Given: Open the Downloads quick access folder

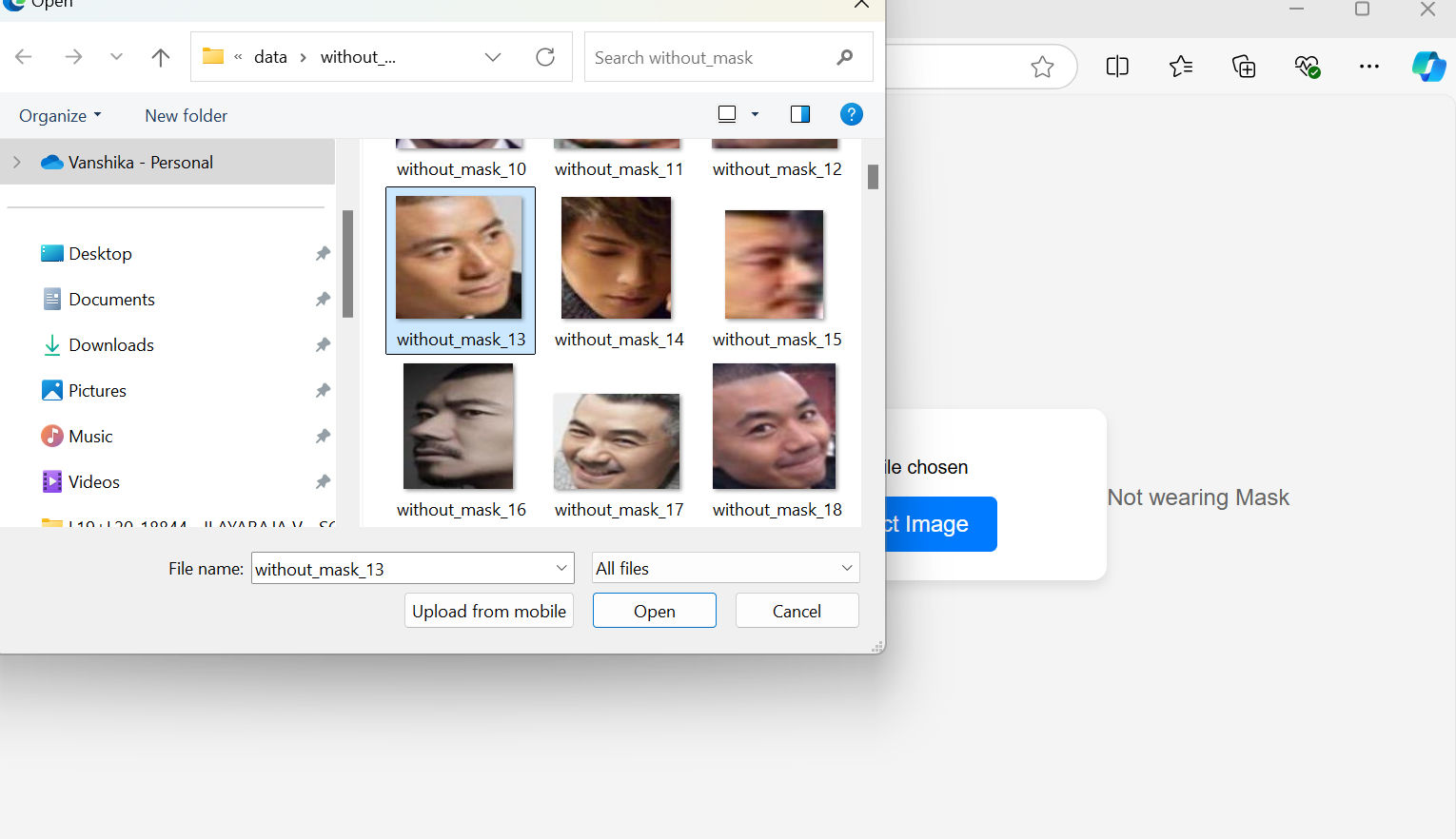Looking at the screenshot, I should coord(111,345).
